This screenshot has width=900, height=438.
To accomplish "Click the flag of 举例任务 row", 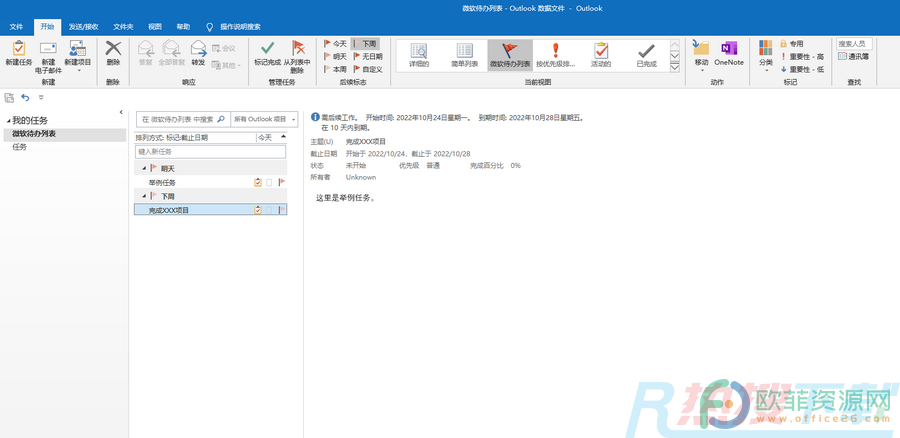I will tap(281, 183).
